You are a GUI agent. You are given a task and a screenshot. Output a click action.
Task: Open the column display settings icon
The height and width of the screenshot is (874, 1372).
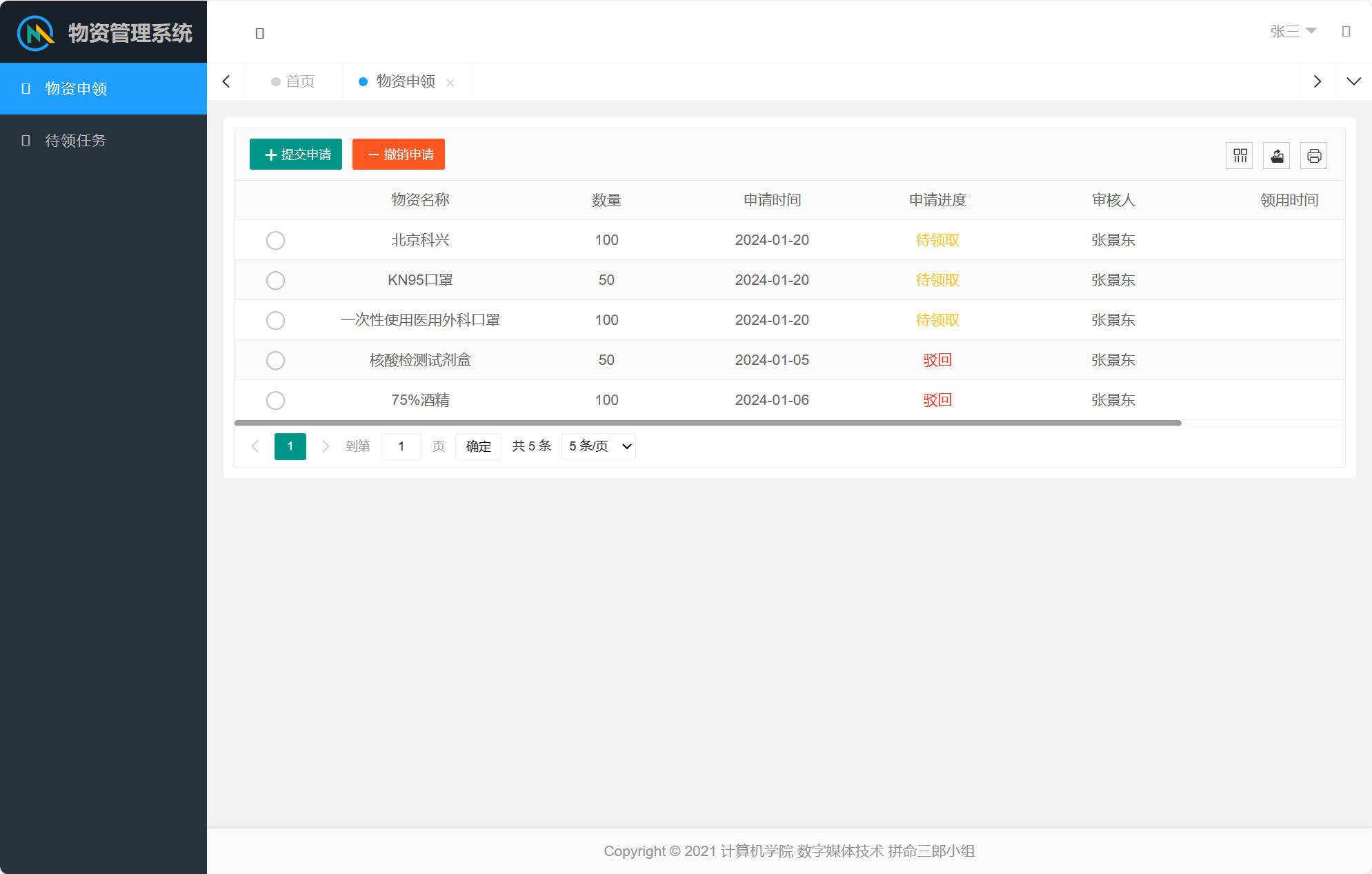(x=1239, y=155)
